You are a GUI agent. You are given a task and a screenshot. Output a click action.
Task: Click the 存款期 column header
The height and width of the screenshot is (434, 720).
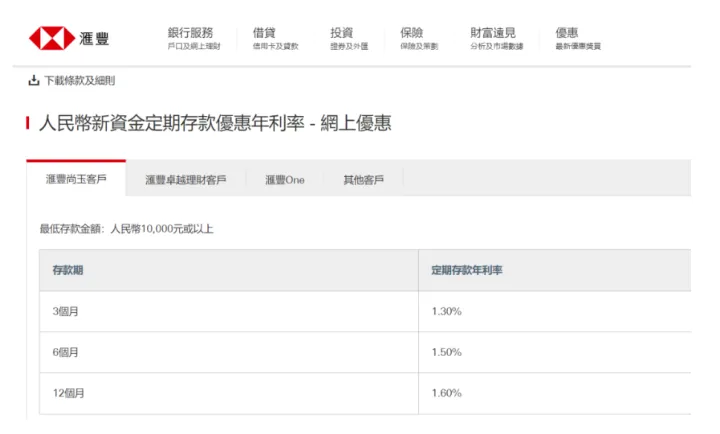tap(67, 270)
